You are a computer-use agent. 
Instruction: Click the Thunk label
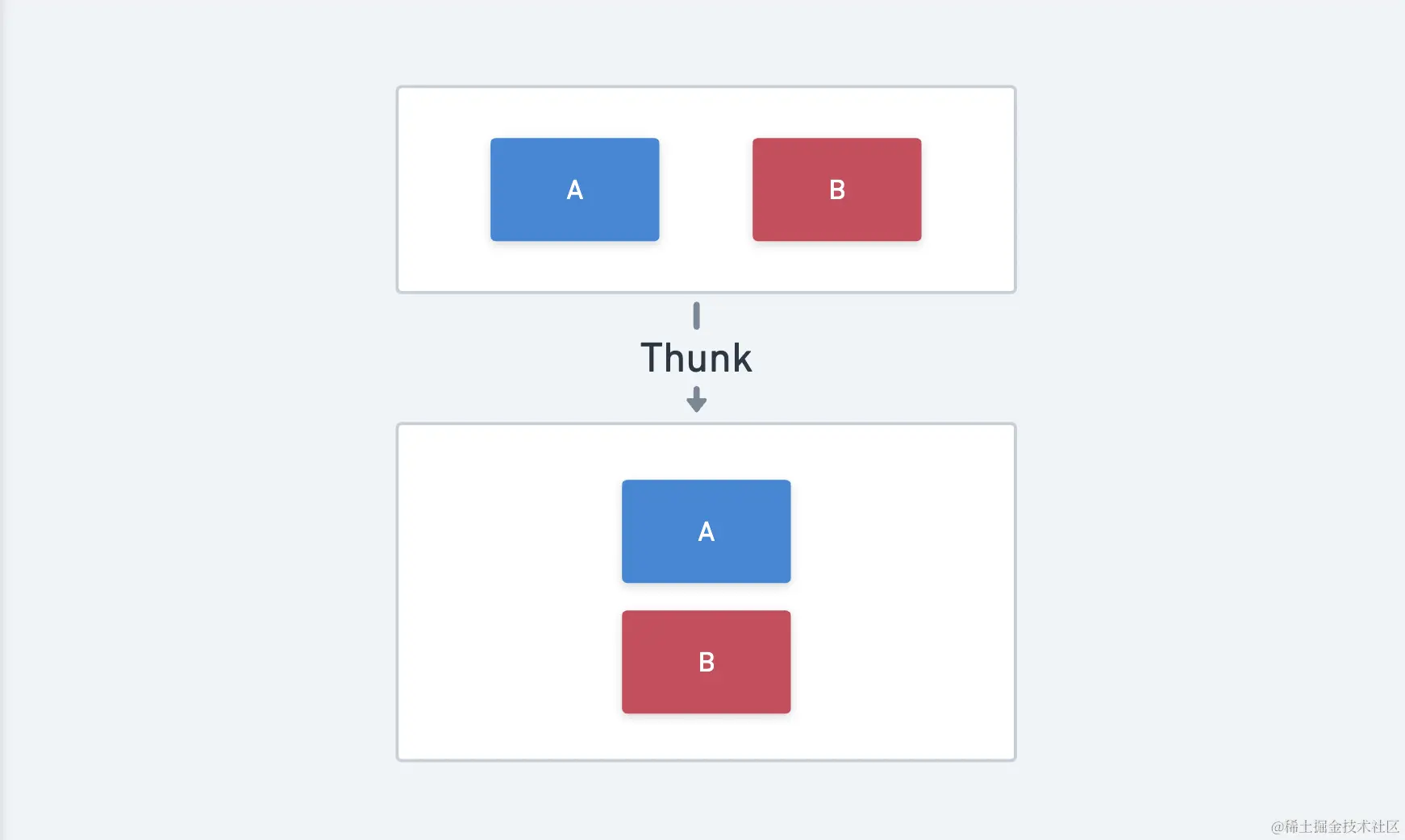[696, 358]
